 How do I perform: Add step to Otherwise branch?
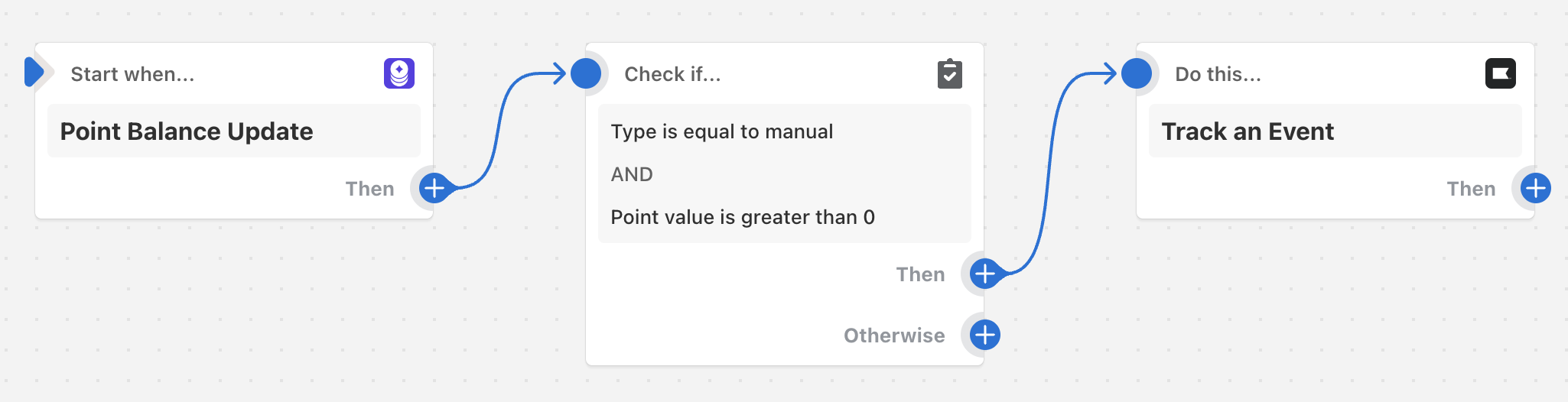[x=984, y=335]
